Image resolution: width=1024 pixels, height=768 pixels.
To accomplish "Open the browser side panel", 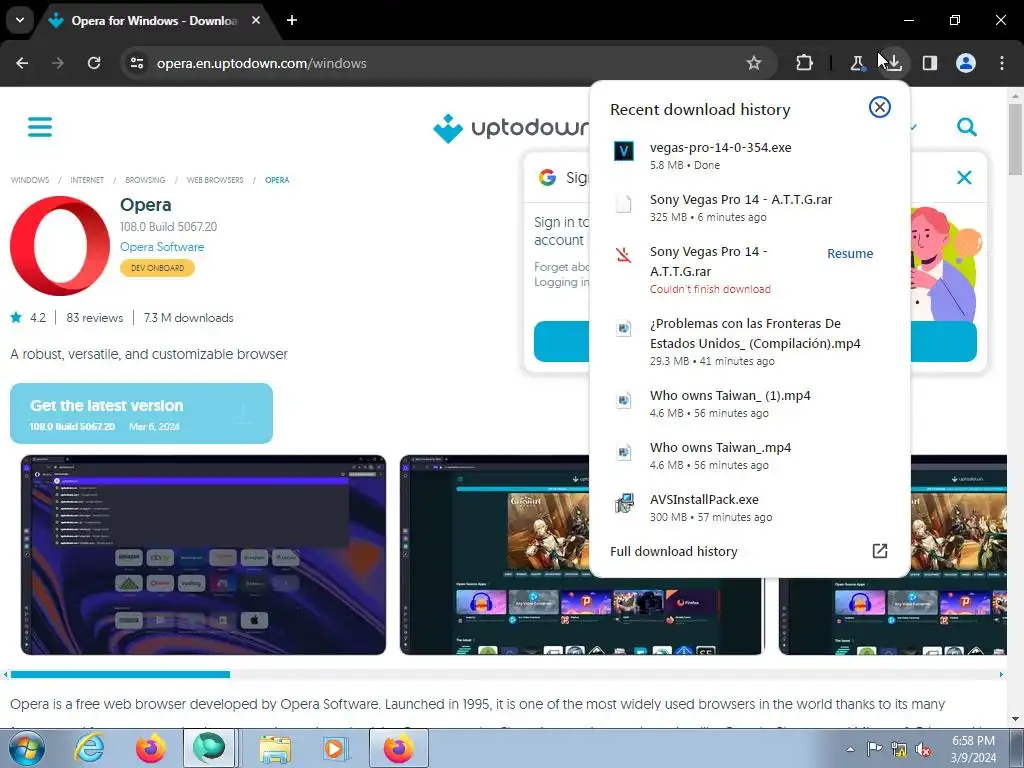I will click(929, 63).
